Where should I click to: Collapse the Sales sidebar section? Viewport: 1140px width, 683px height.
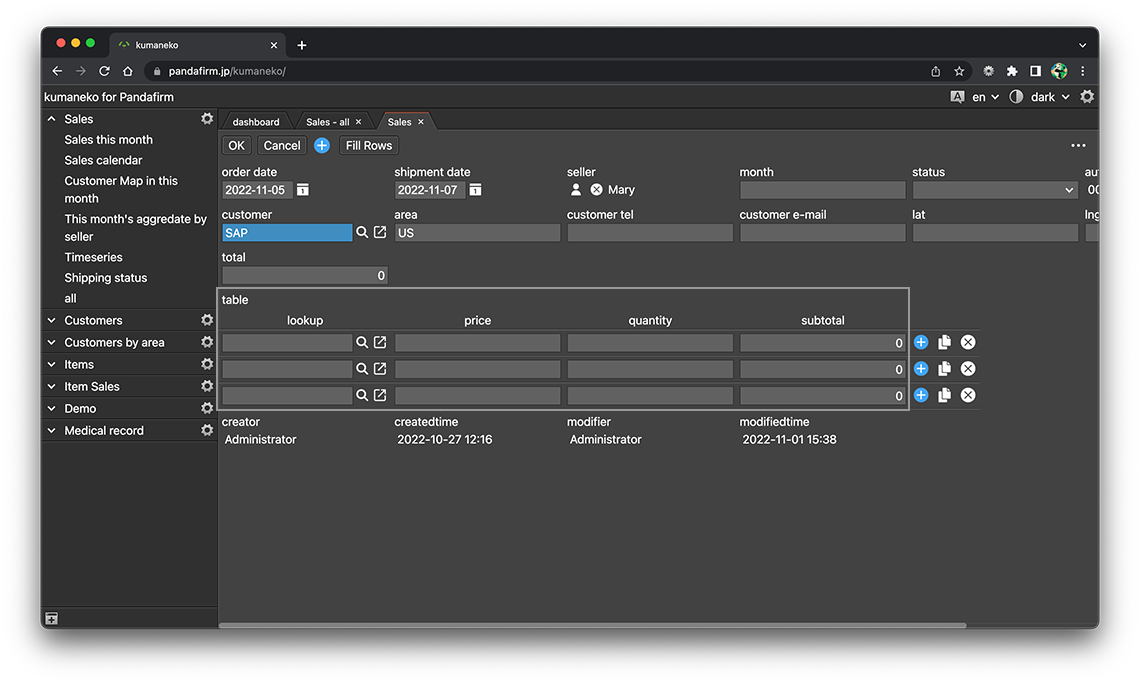[x=52, y=119]
